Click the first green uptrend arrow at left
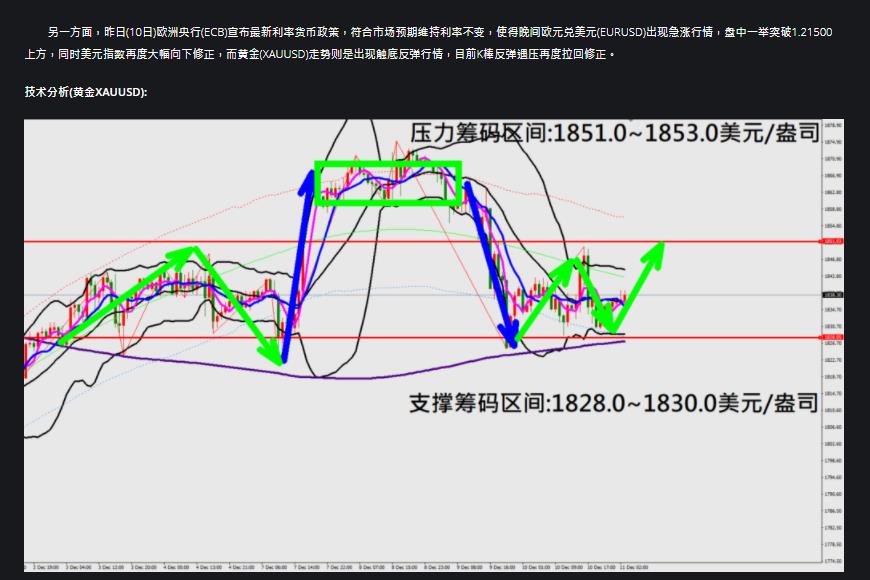The height and width of the screenshot is (580, 870). (127, 295)
